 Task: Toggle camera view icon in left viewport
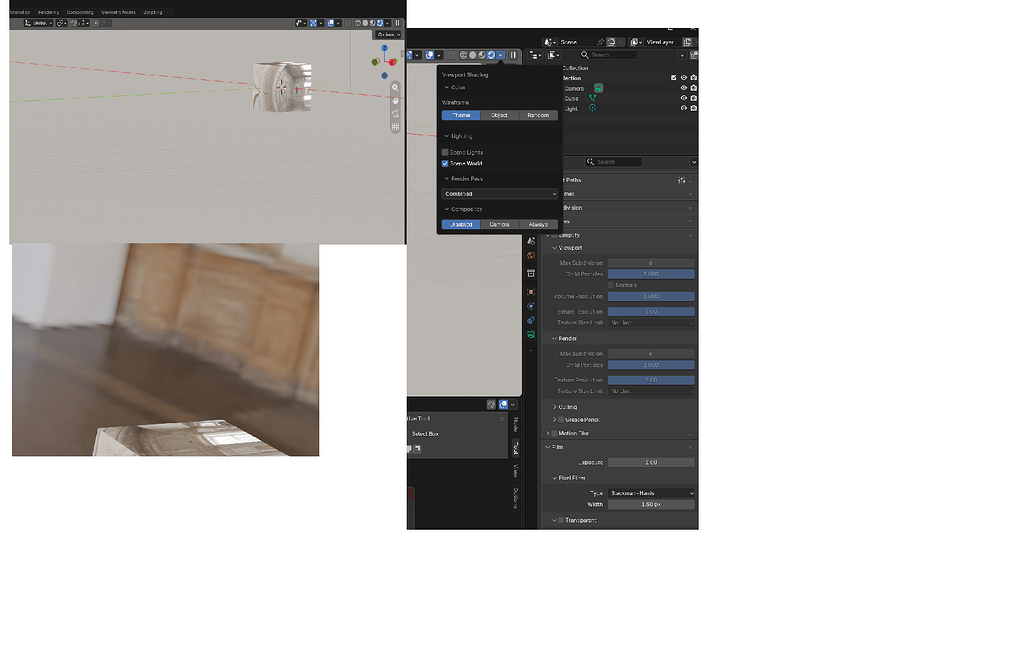coord(395,114)
